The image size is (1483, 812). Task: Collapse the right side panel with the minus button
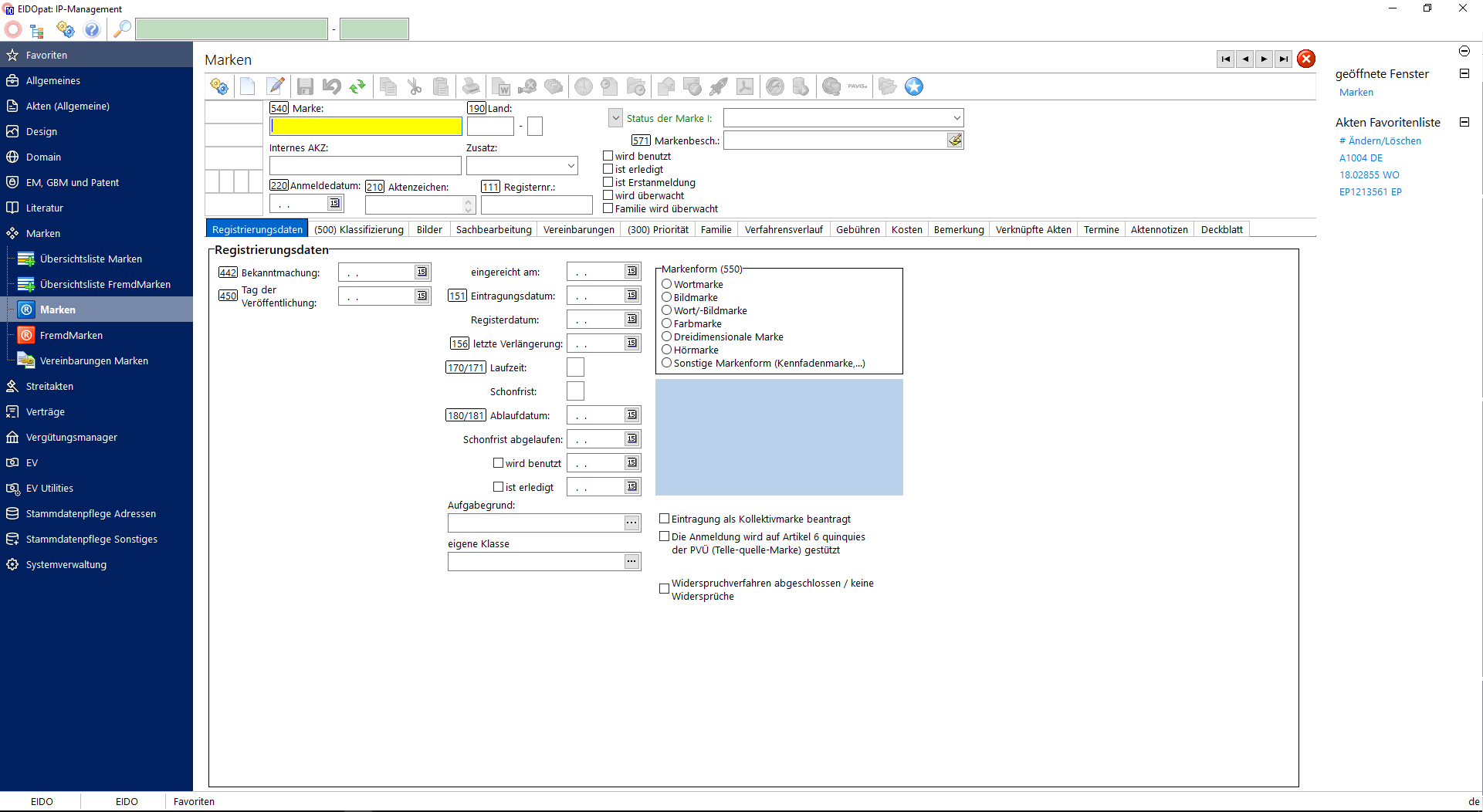(1464, 51)
